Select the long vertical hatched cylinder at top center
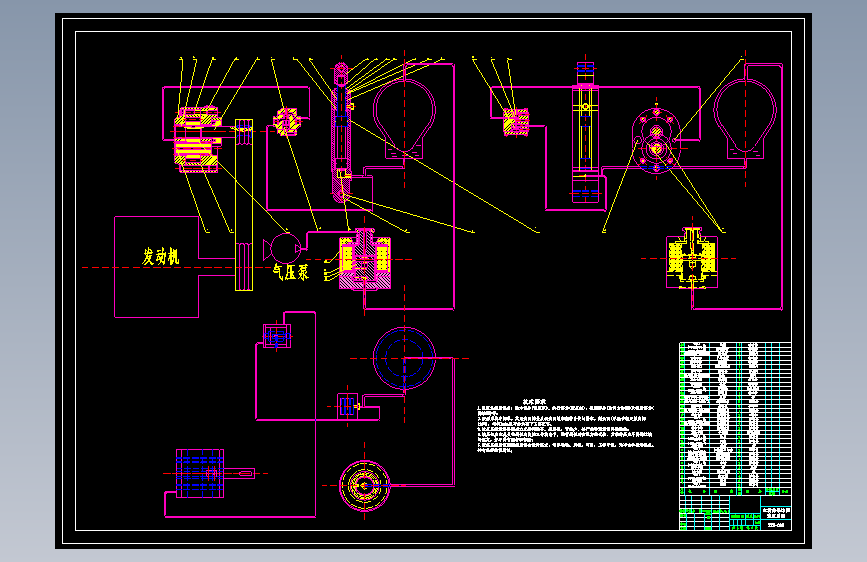This screenshot has width=867, height=562. click(341, 133)
